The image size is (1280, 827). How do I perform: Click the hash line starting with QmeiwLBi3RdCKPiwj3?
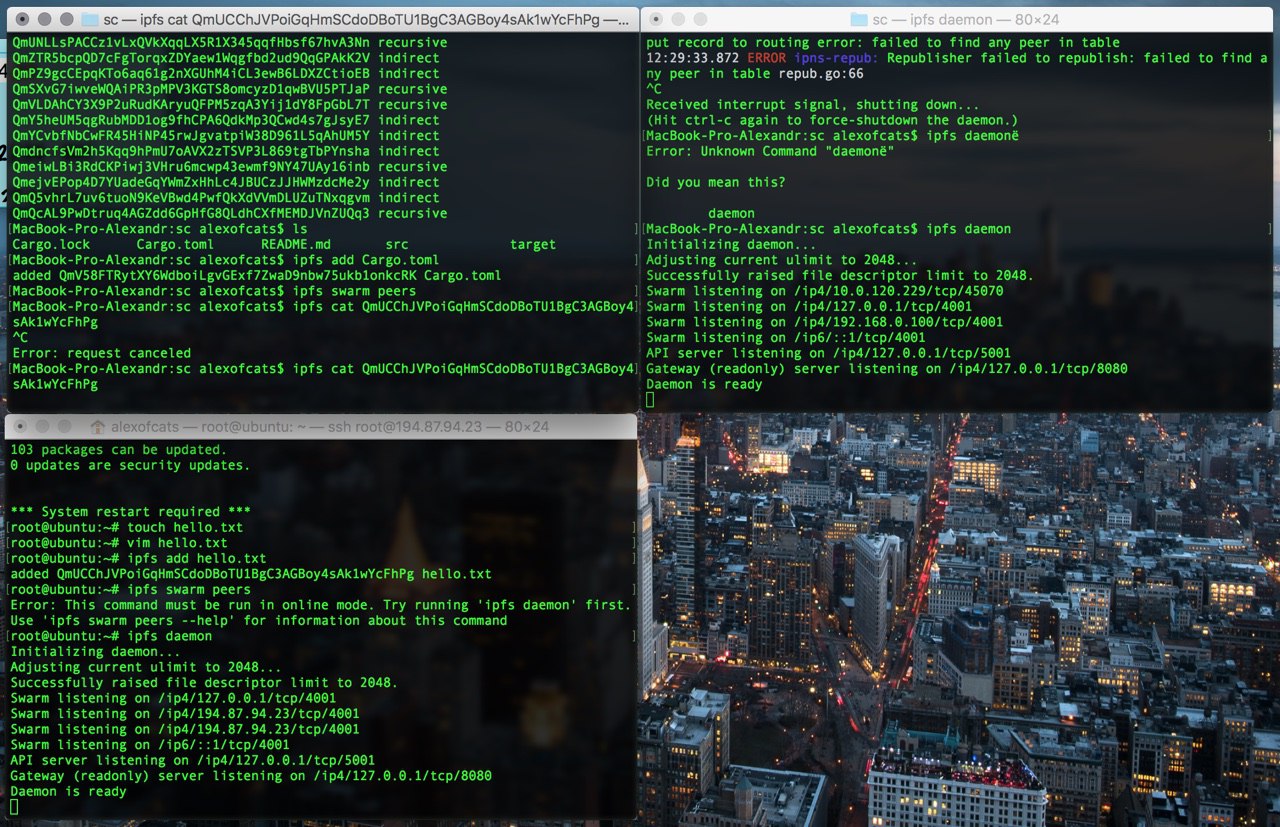229,166
